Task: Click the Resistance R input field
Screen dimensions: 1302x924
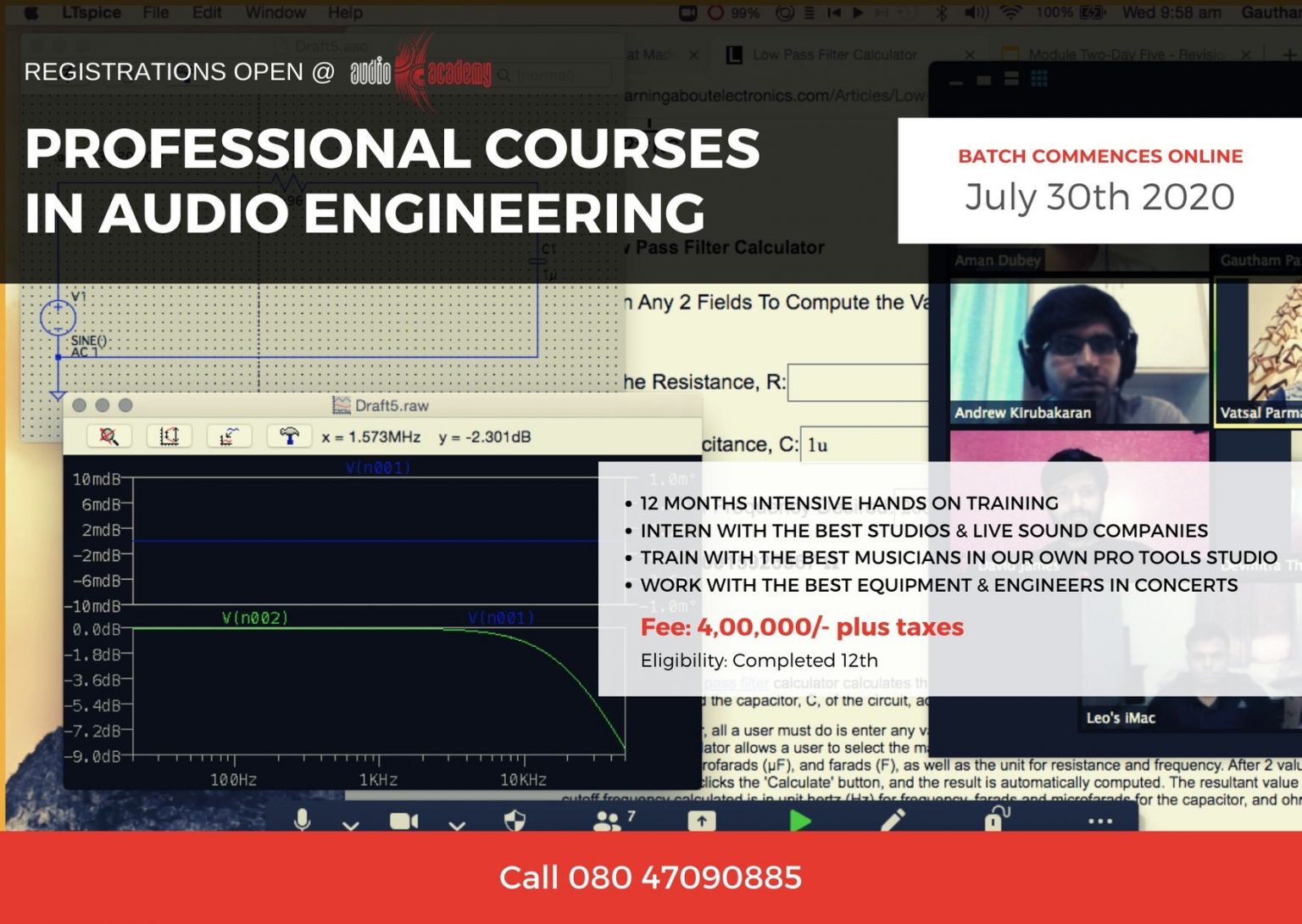Action: coord(858,382)
